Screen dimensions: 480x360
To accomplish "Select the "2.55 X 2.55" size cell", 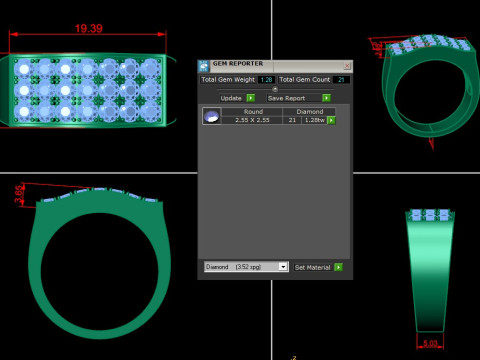I will point(252,120).
